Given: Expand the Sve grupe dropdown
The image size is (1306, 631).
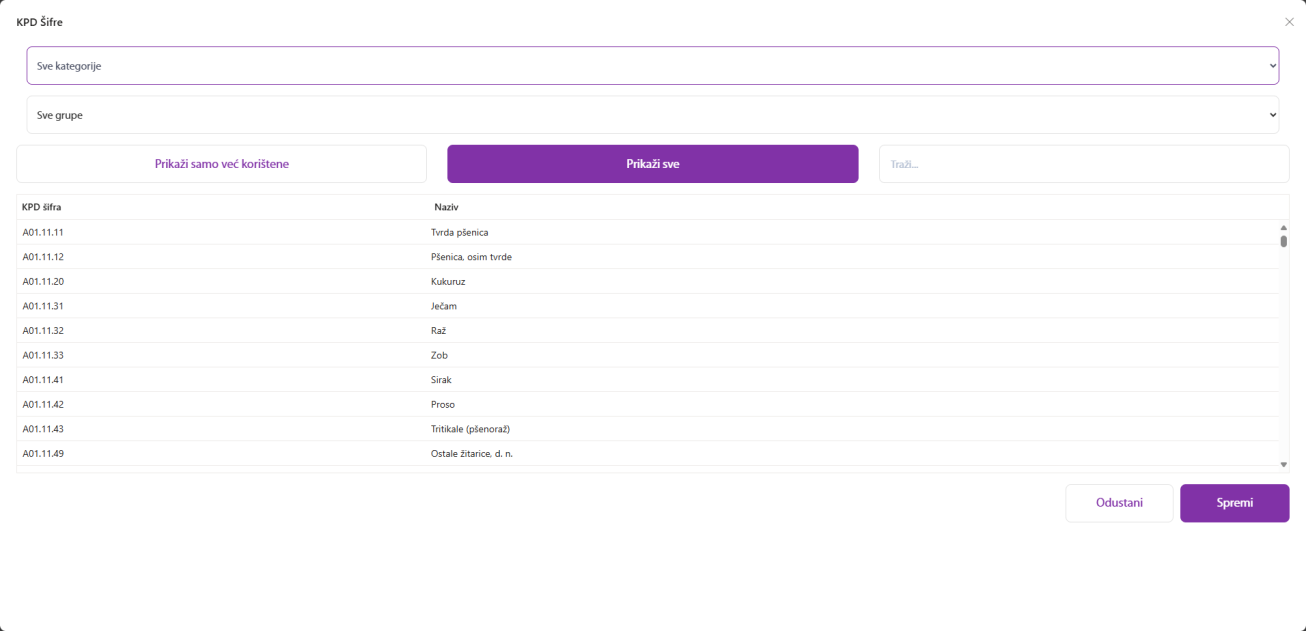Looking at the screenshot, I should [652, 115].
